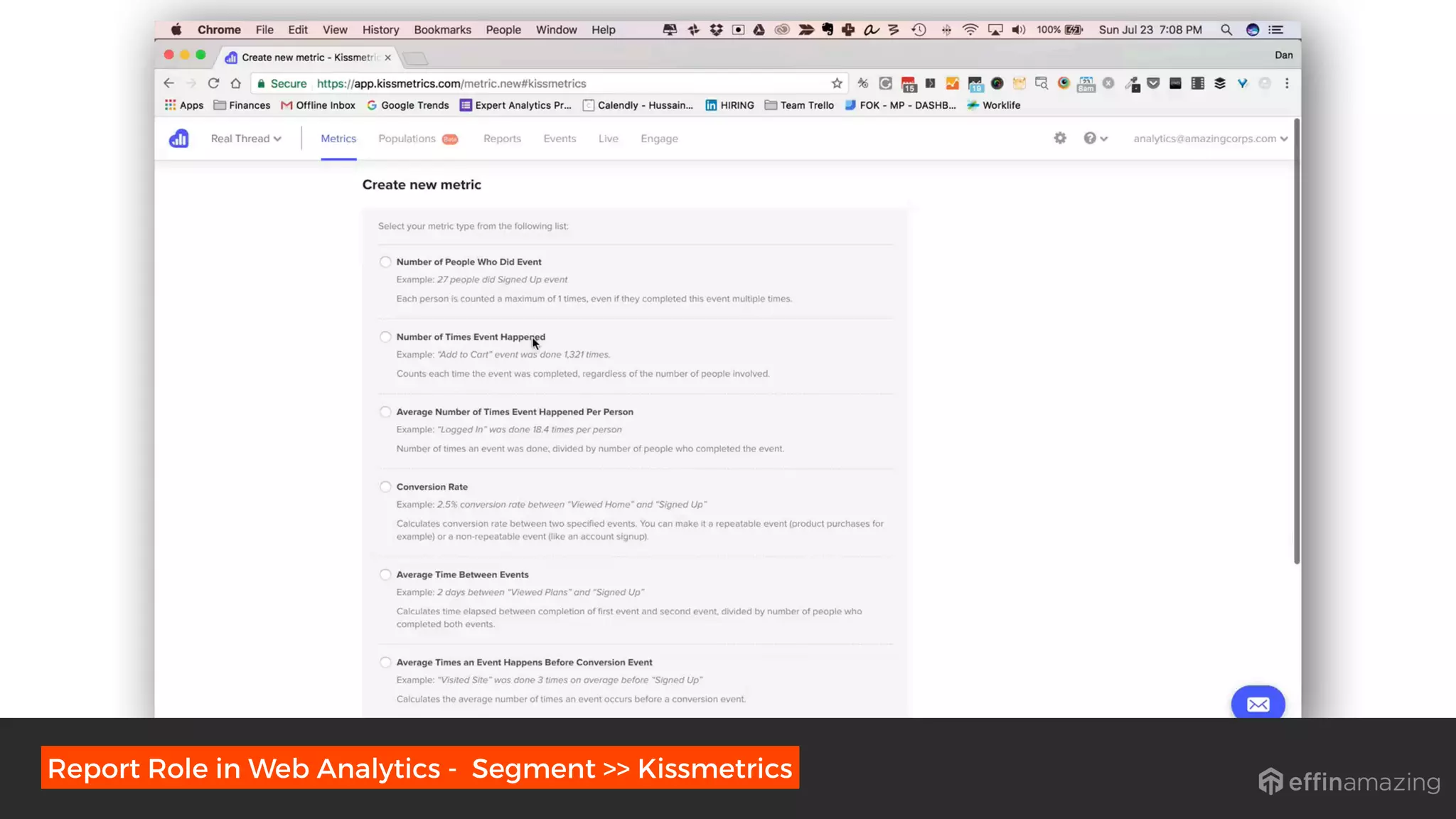Open the Apps grid bookmark
The height and width of the screenshot is (819, 1456).
(x=184, y=105)
